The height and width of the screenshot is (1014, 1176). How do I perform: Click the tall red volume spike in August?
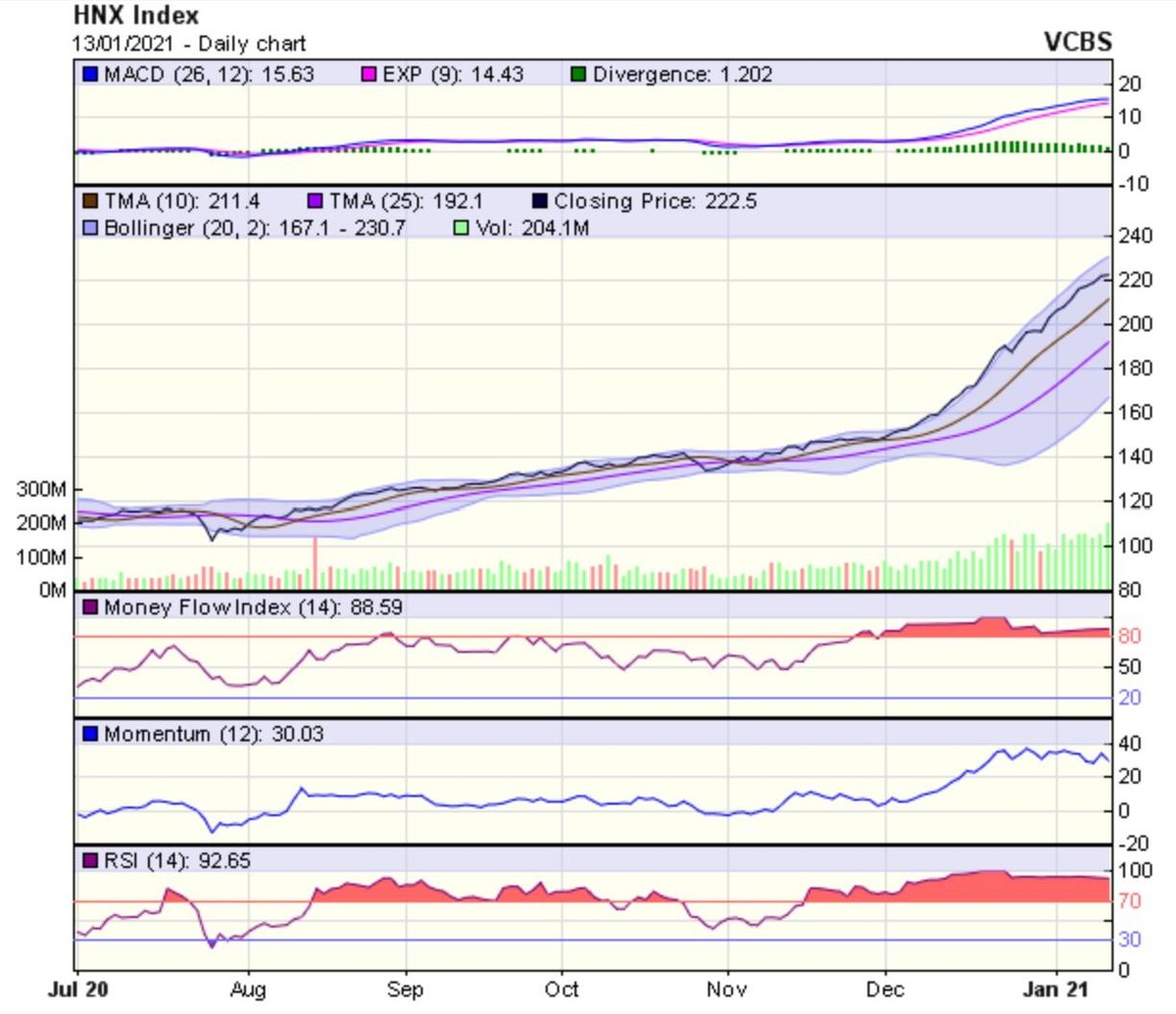pyautogui.click(x=316, y=563)
